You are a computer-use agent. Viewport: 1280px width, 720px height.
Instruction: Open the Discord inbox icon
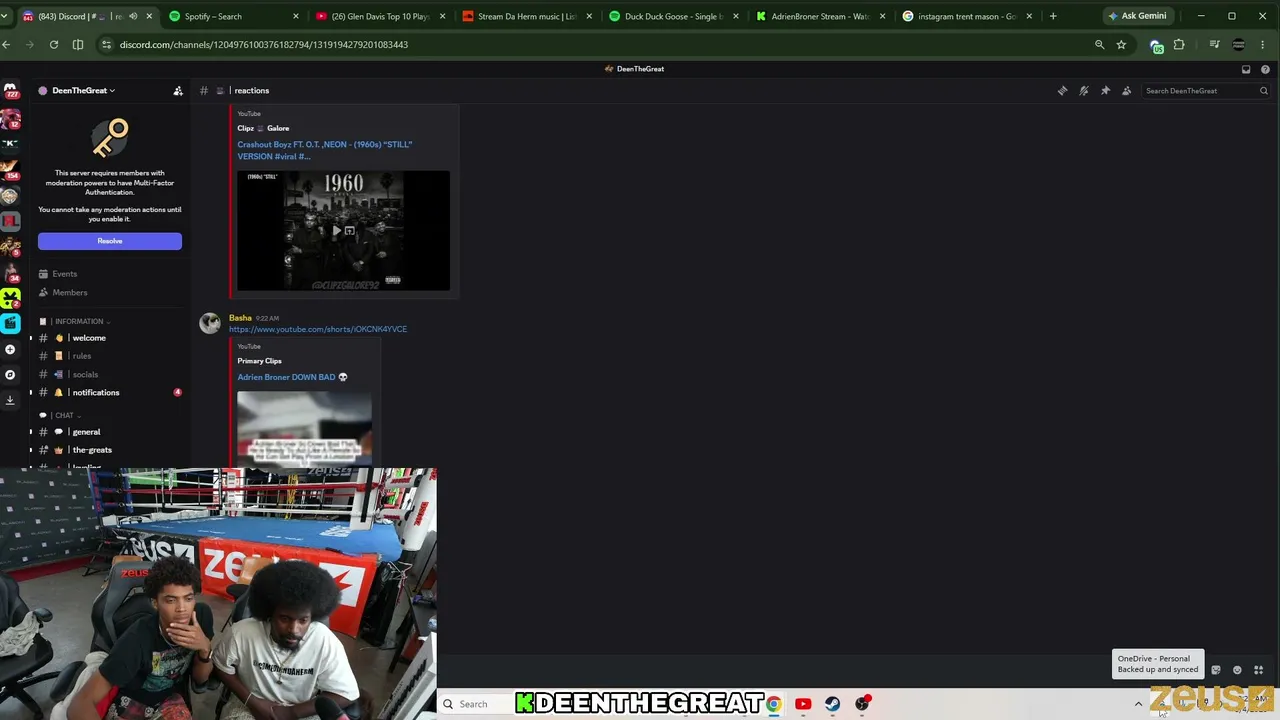tap(1246, 69)
